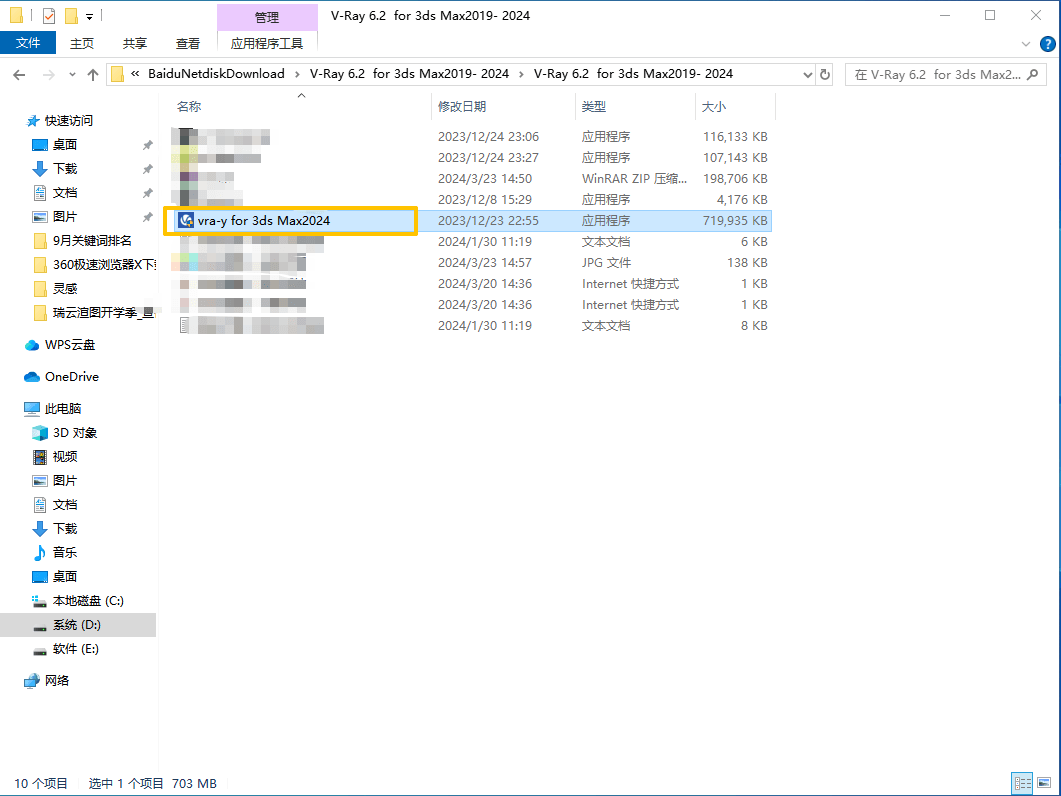1061x796 pixels.
Task: Open the 文件 menu tab
Action: point(28,43)
